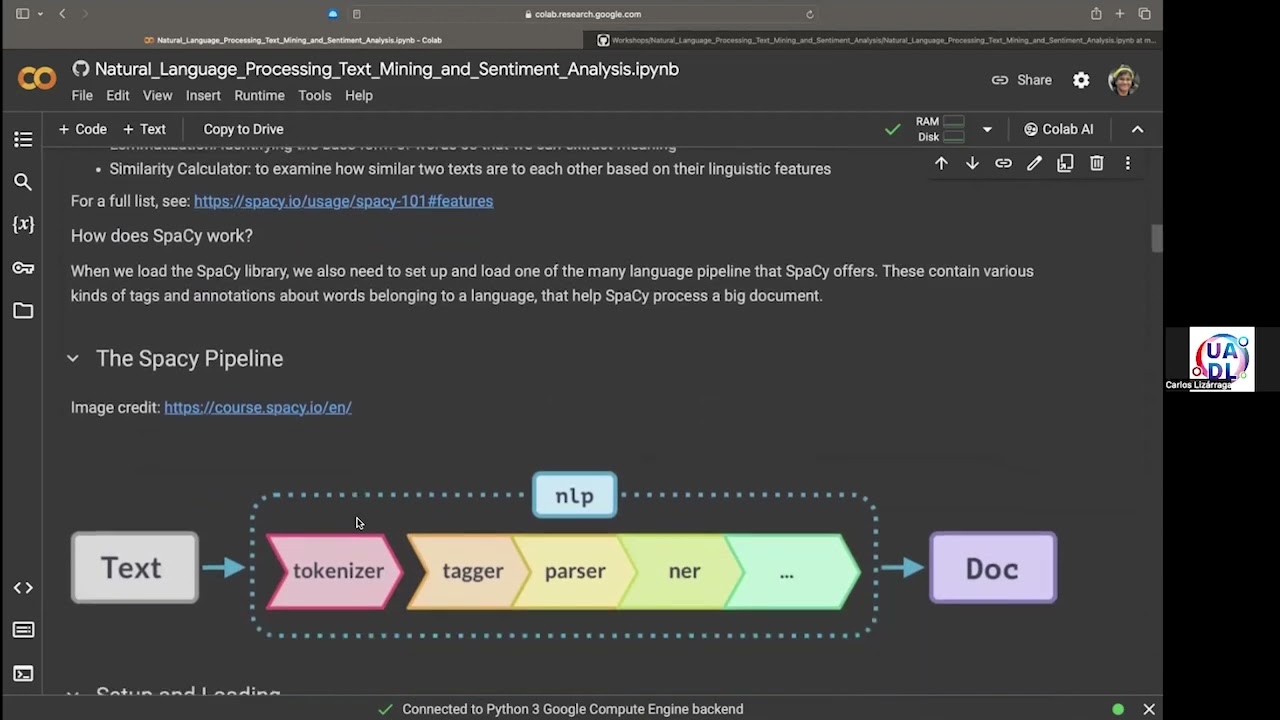Open the Edit menu
The height and width of the screenshot is (720, 1280).
point(118,96)
